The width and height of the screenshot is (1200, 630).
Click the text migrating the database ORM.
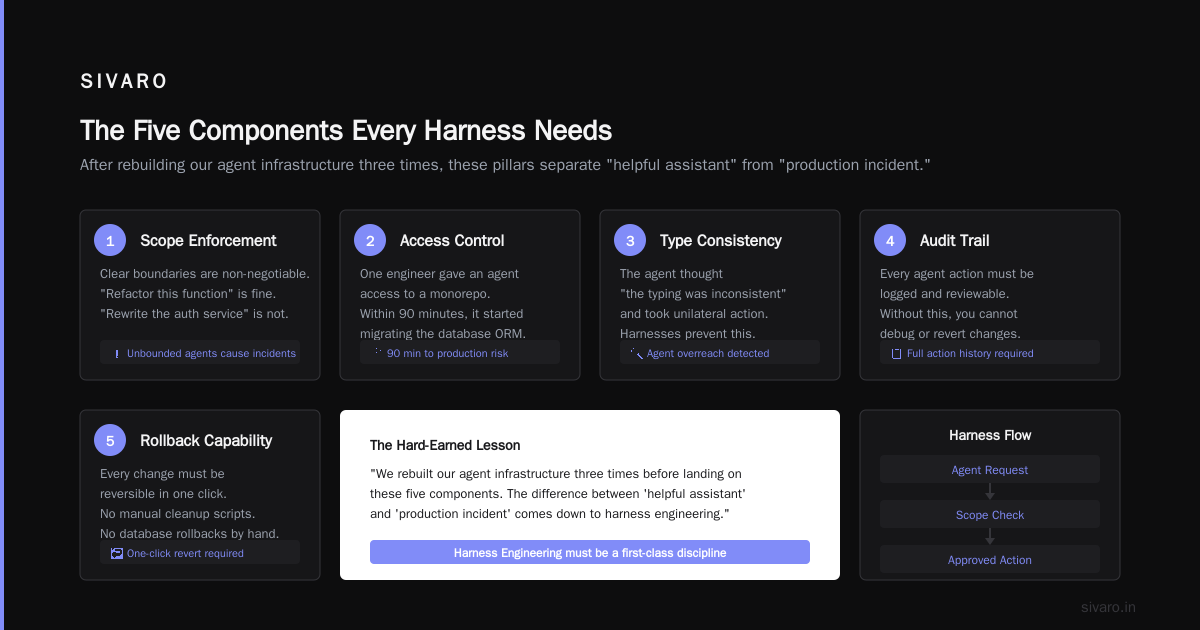[443, 333]
